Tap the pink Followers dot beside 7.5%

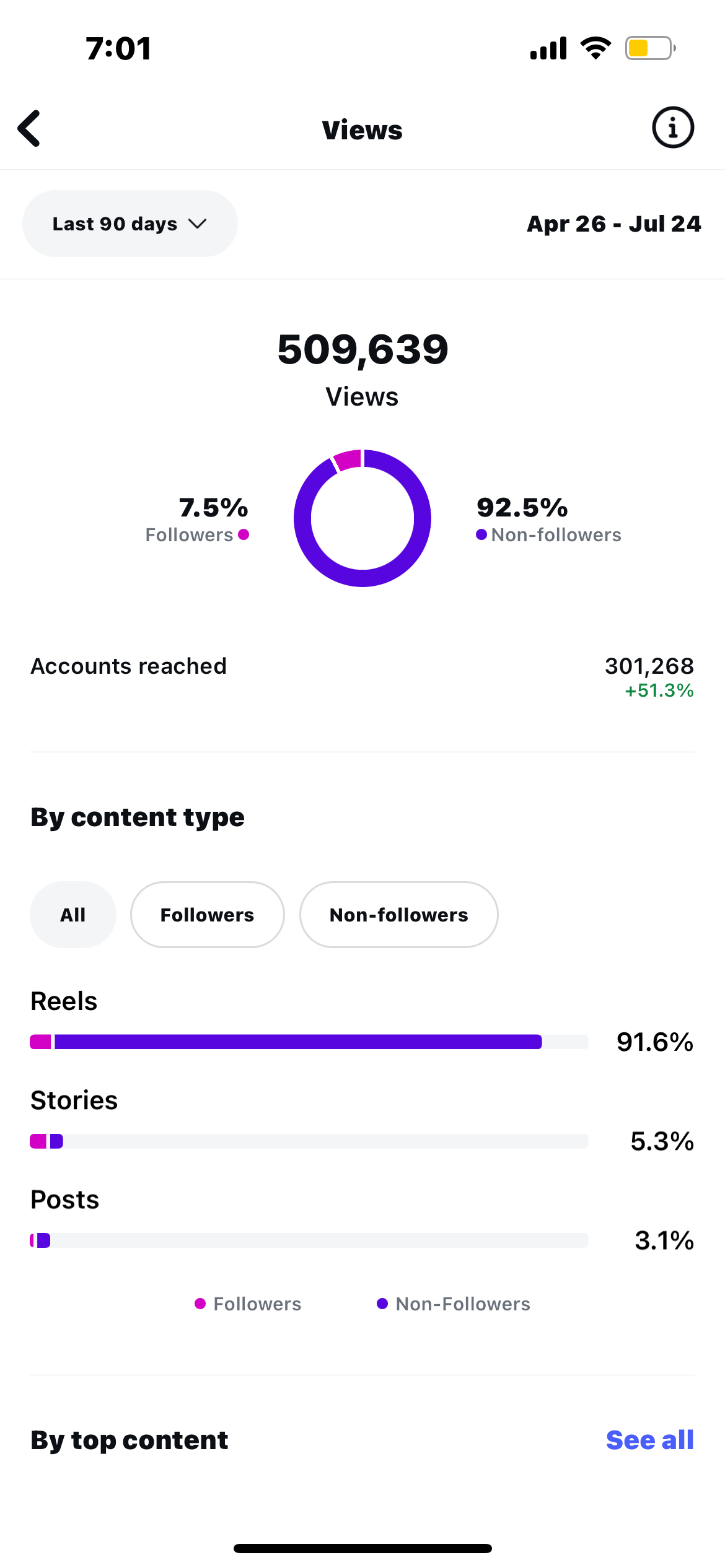click(x=244, y=534)
